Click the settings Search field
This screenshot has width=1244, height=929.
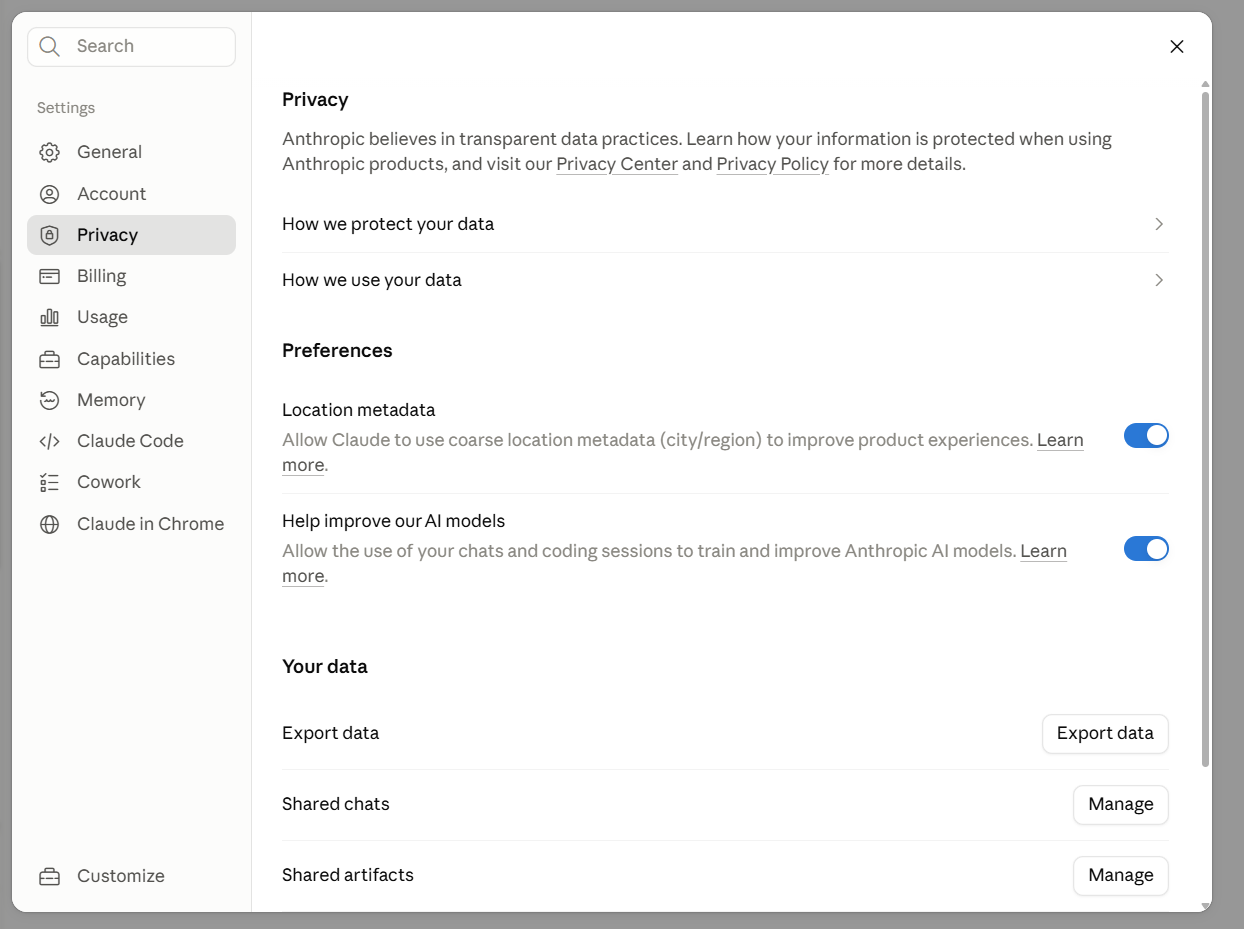[131, 46]
